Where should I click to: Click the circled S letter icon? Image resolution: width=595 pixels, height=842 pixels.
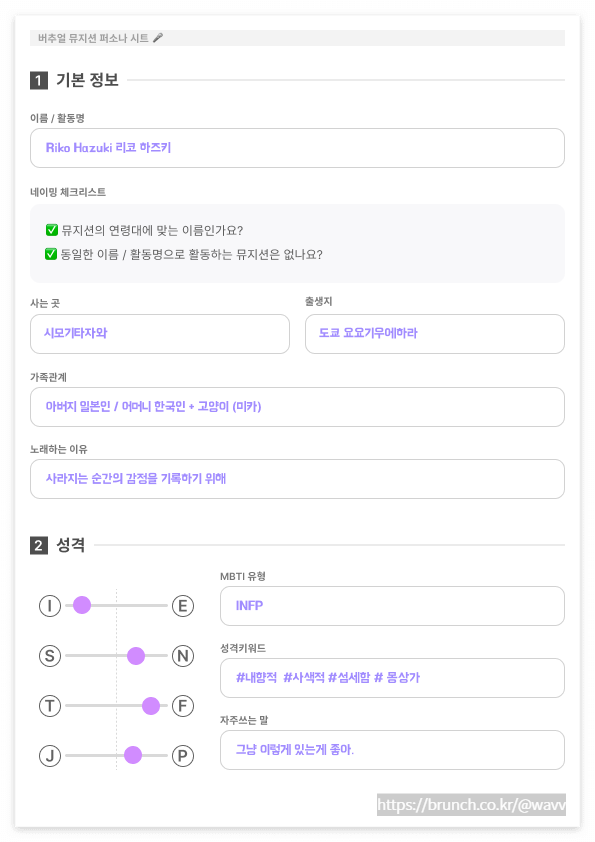(50, 656)
